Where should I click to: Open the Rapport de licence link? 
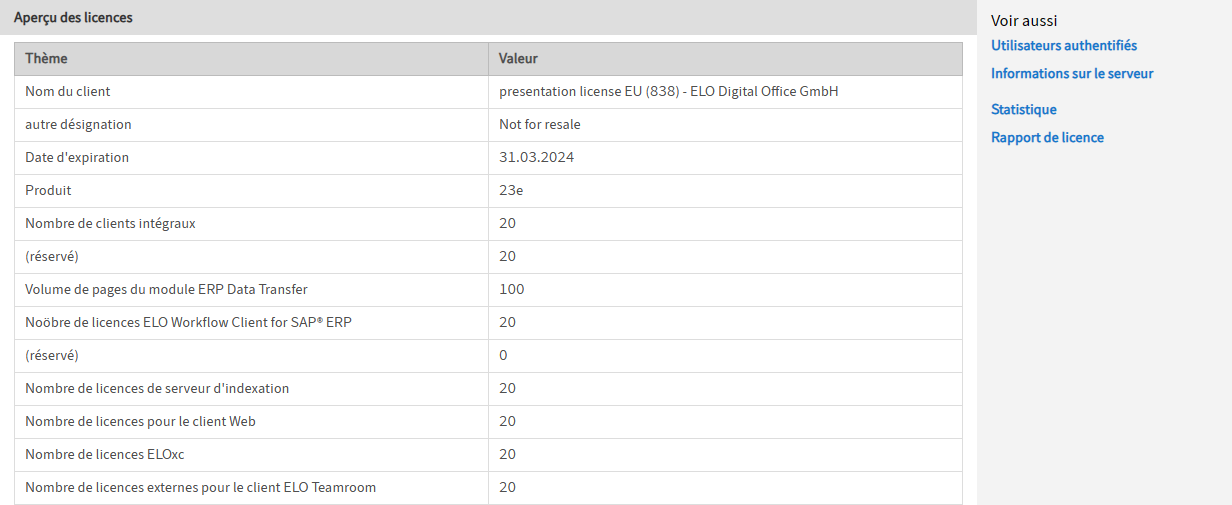(1047, 138)
